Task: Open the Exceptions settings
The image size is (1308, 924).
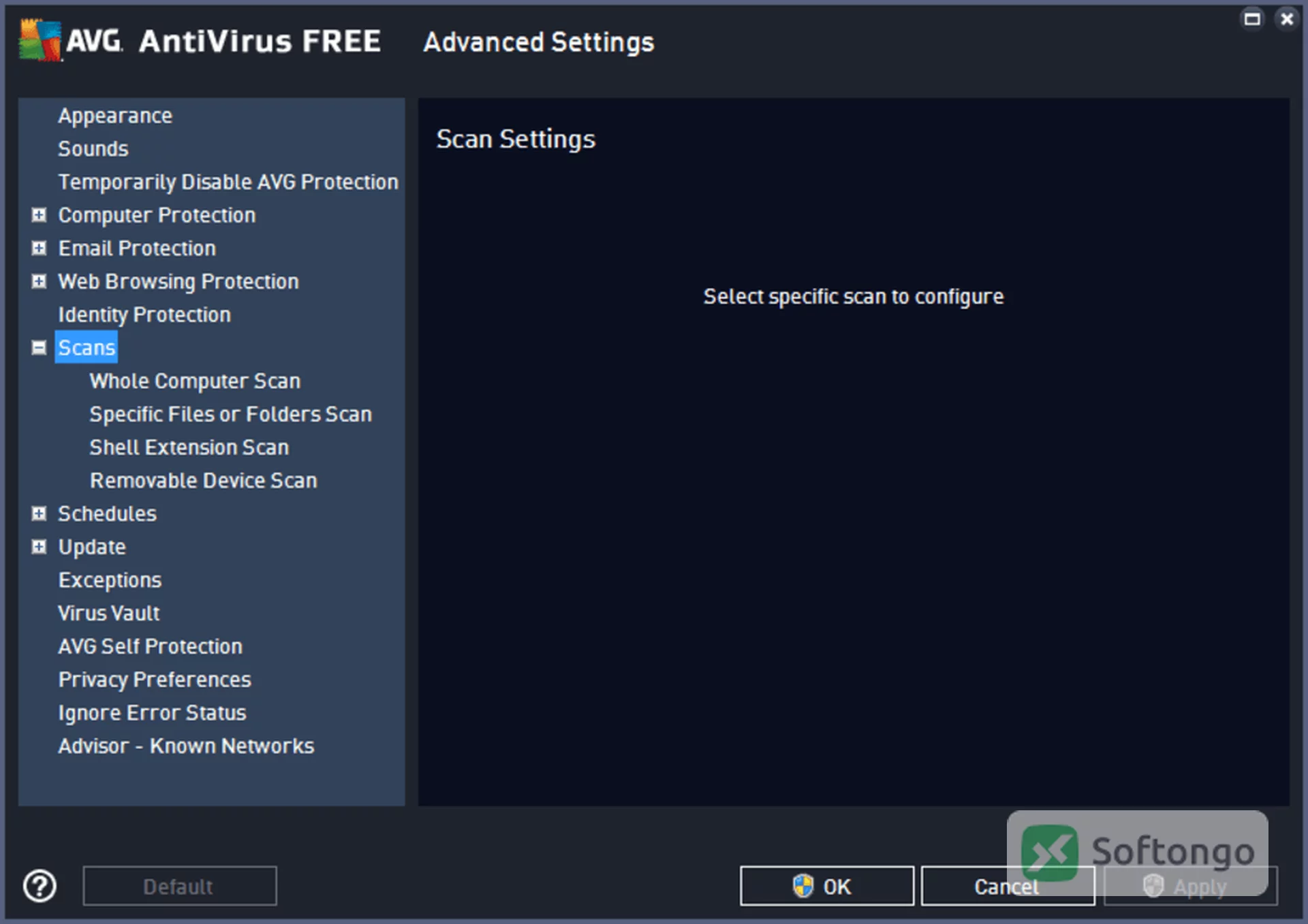Action: [x=110, y=580]
